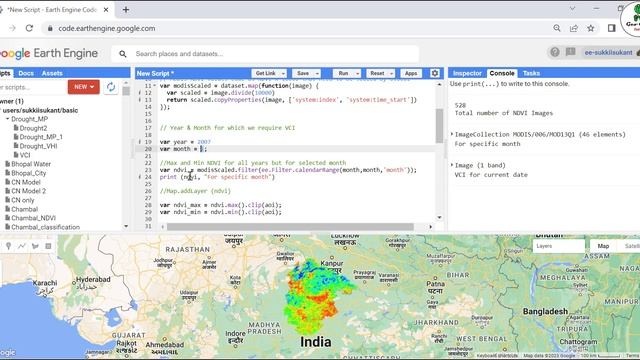
Task: Click the search places and datasets field
Action: tap(265, 53)
